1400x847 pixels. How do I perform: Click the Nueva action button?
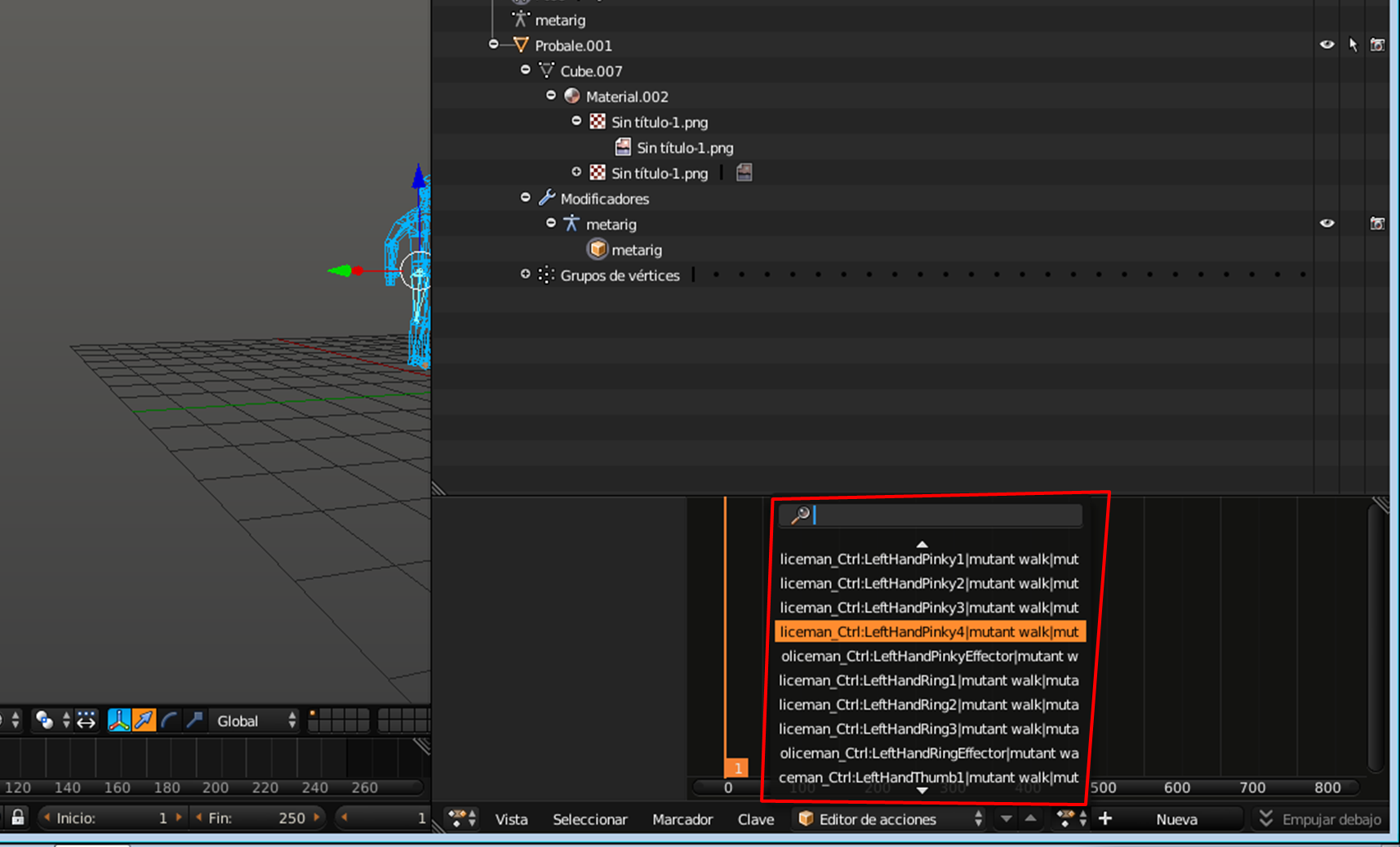(1176, 818)
